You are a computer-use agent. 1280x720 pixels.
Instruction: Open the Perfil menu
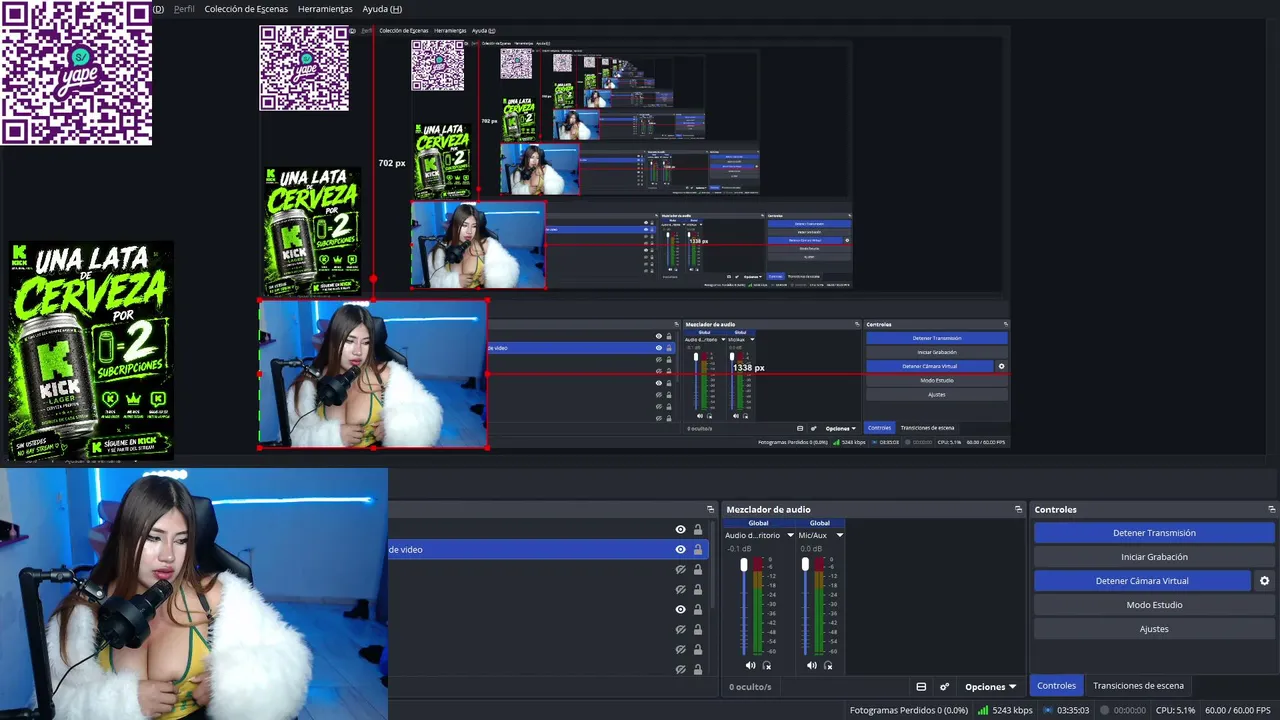tap(184, 9)
